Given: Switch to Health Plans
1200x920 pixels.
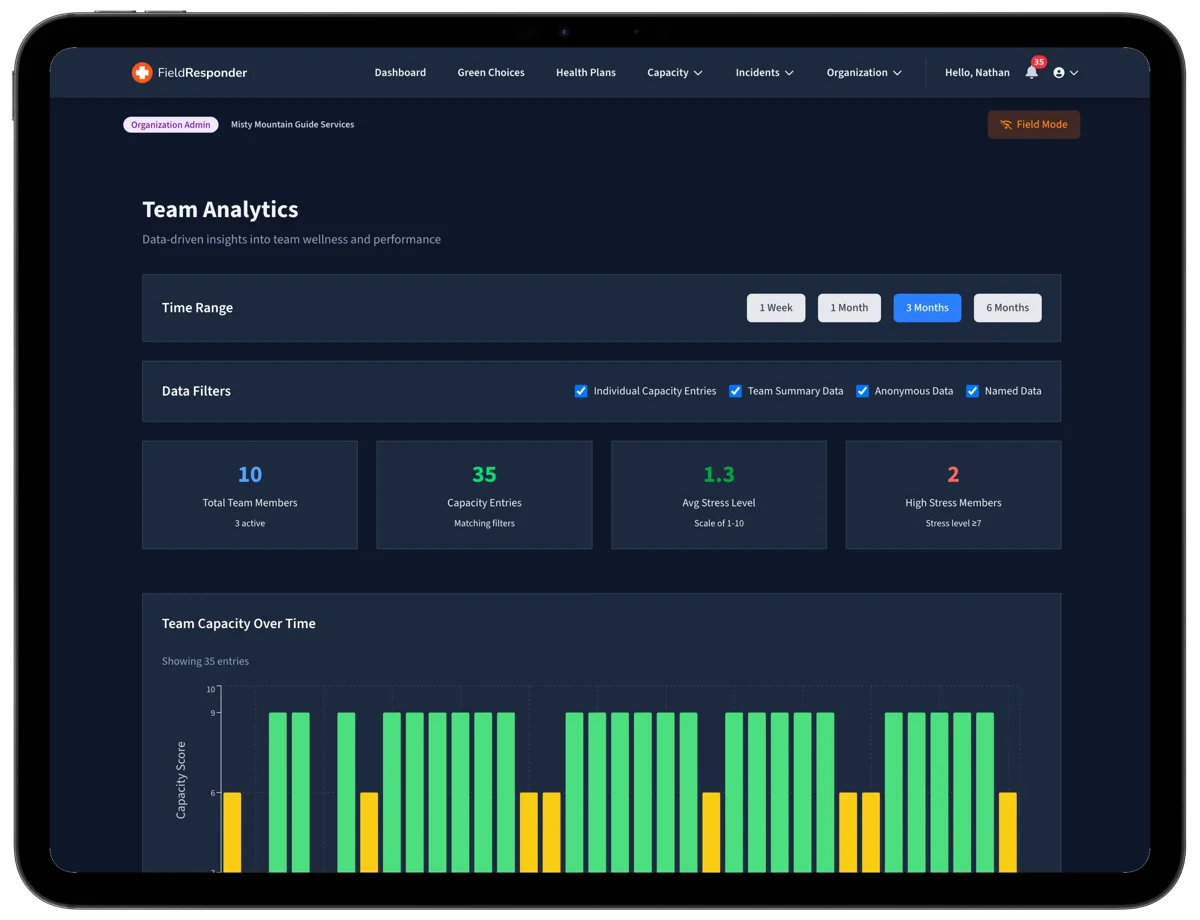Looking at the screenshot, I should 586,72.
